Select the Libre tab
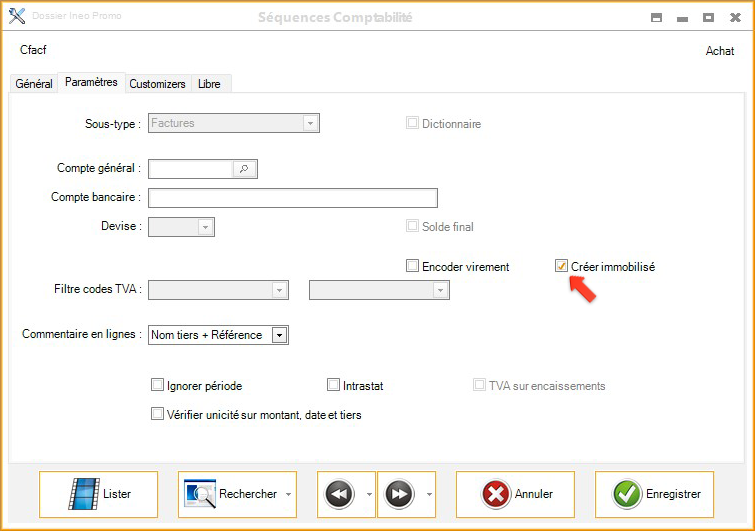The height and width of the screenshot is (531, 755). pyautogui.click(x=209, y=84)
